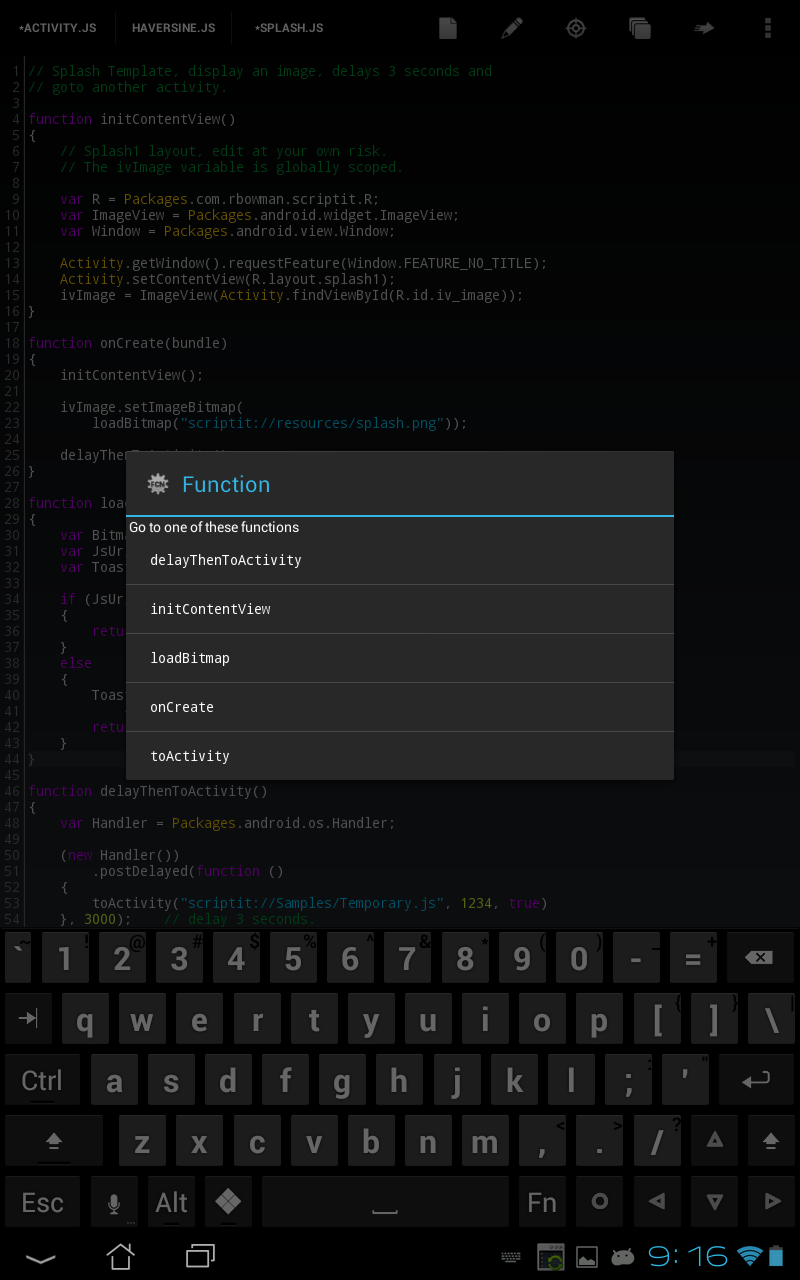Open the copy pages icon
Screen dimensions: 800x1280
[x=640, y=28]
